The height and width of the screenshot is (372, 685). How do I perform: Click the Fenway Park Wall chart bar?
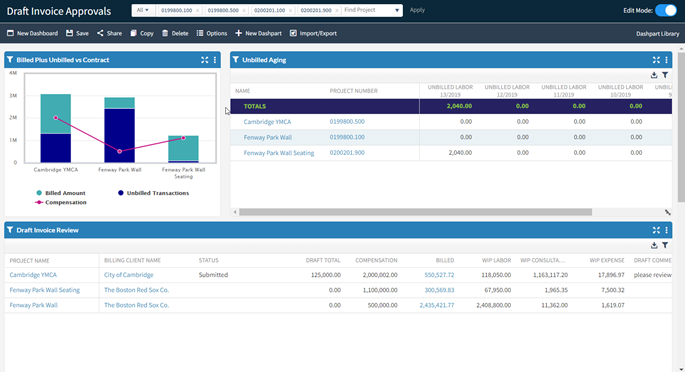[x=119, y=130]
